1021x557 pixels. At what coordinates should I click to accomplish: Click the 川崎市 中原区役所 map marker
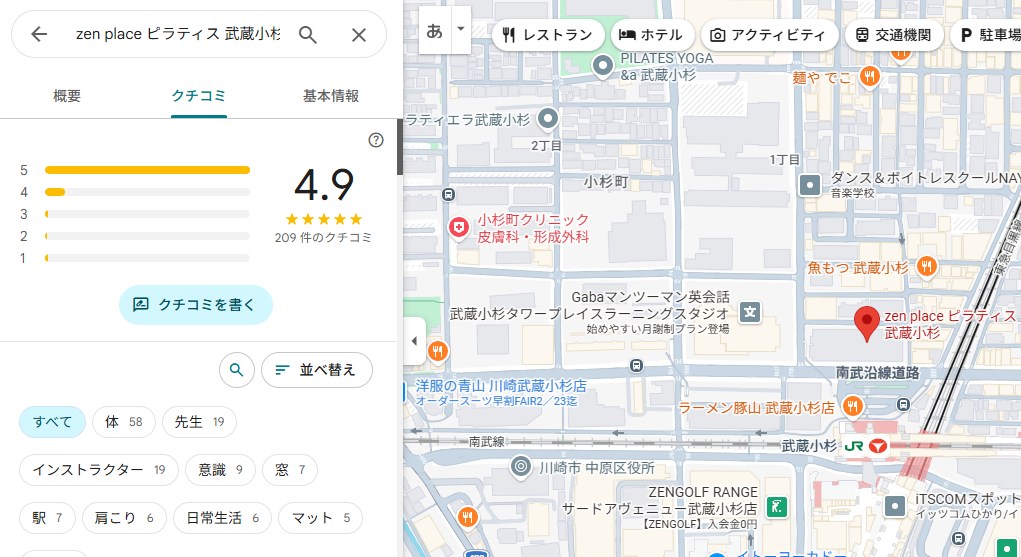pos(520,466)
